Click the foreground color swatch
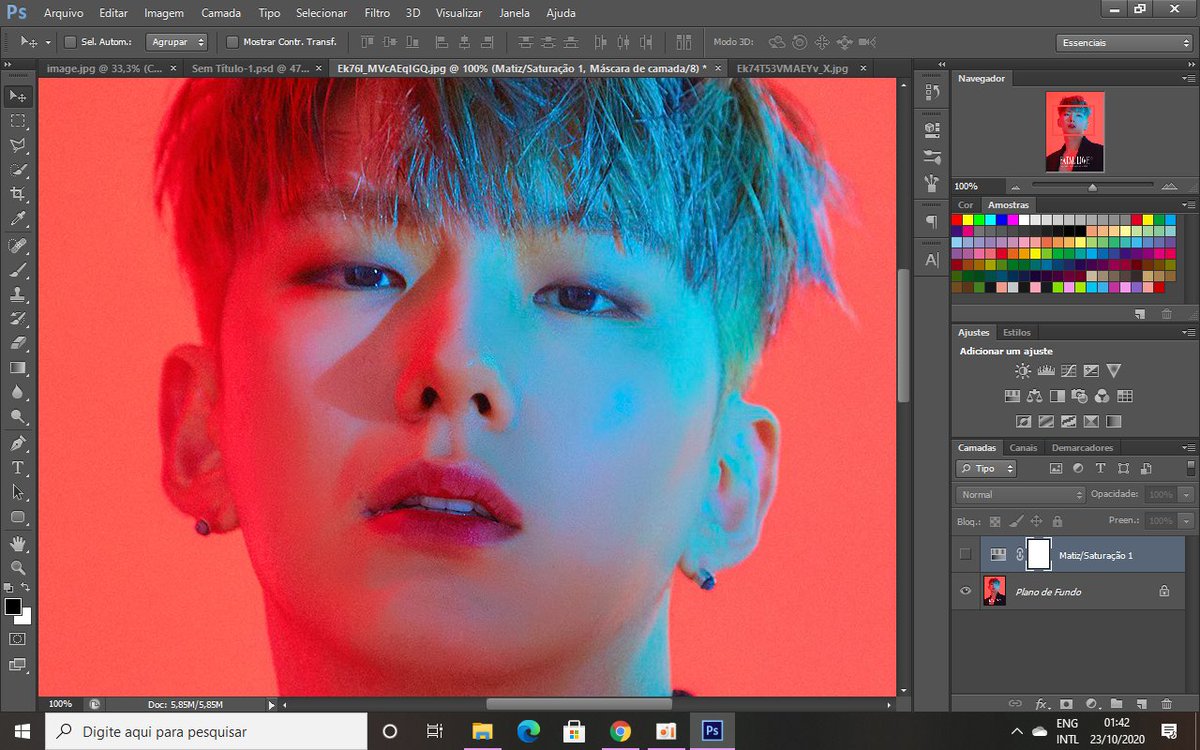This screenshot has width=1200, height=750. (13, 606)
